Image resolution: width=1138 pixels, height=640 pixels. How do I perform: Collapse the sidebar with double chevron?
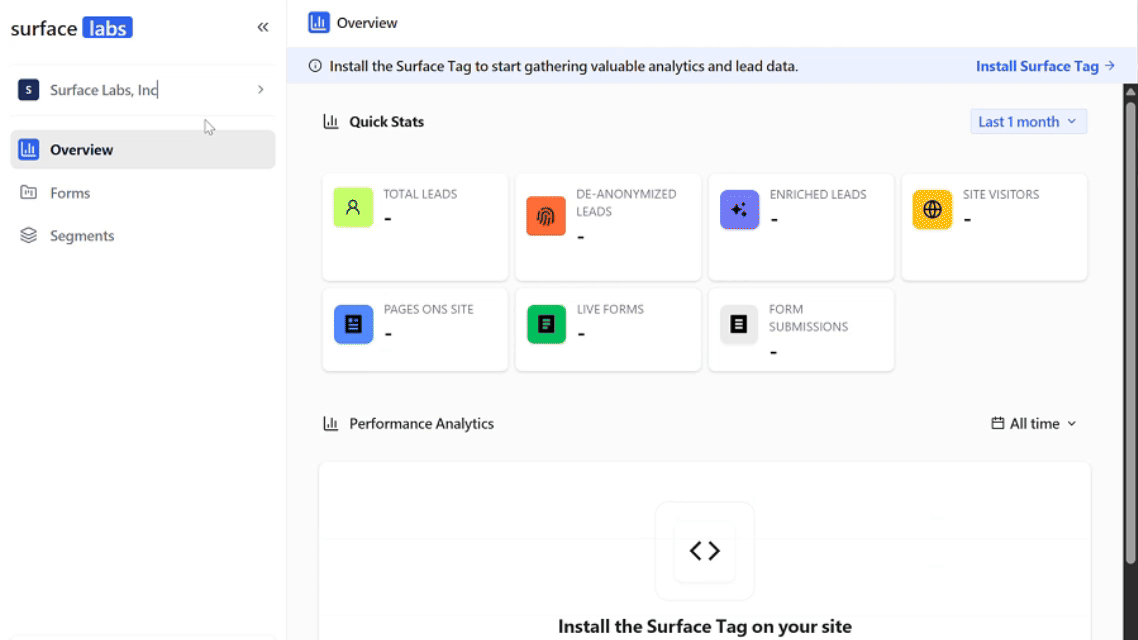(x=263, y=27)
